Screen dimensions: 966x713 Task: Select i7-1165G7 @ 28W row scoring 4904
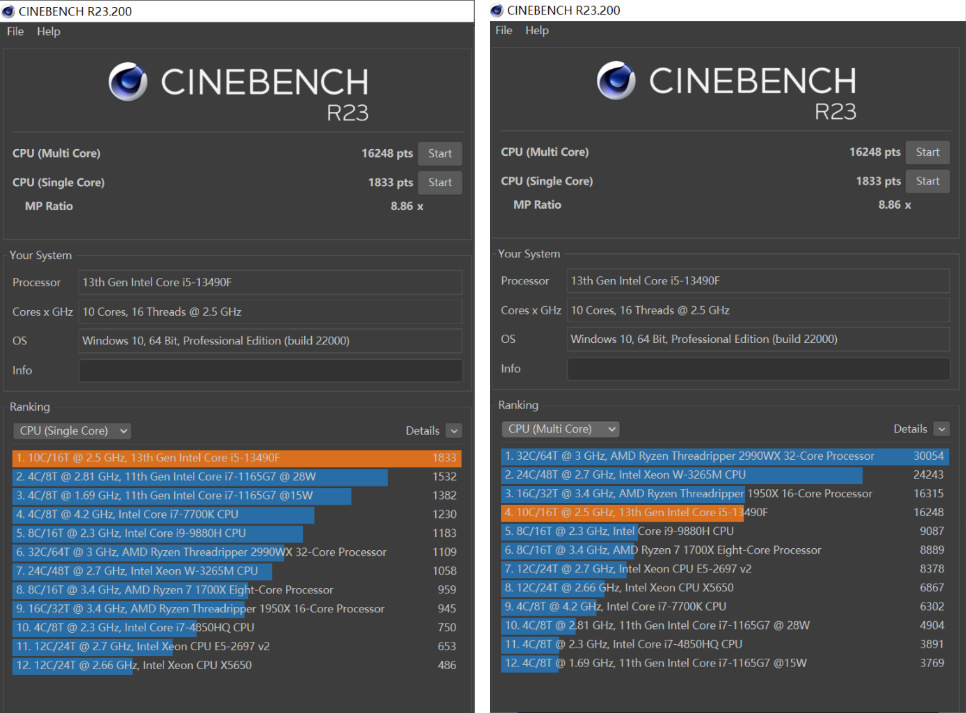tap(725, 625)
